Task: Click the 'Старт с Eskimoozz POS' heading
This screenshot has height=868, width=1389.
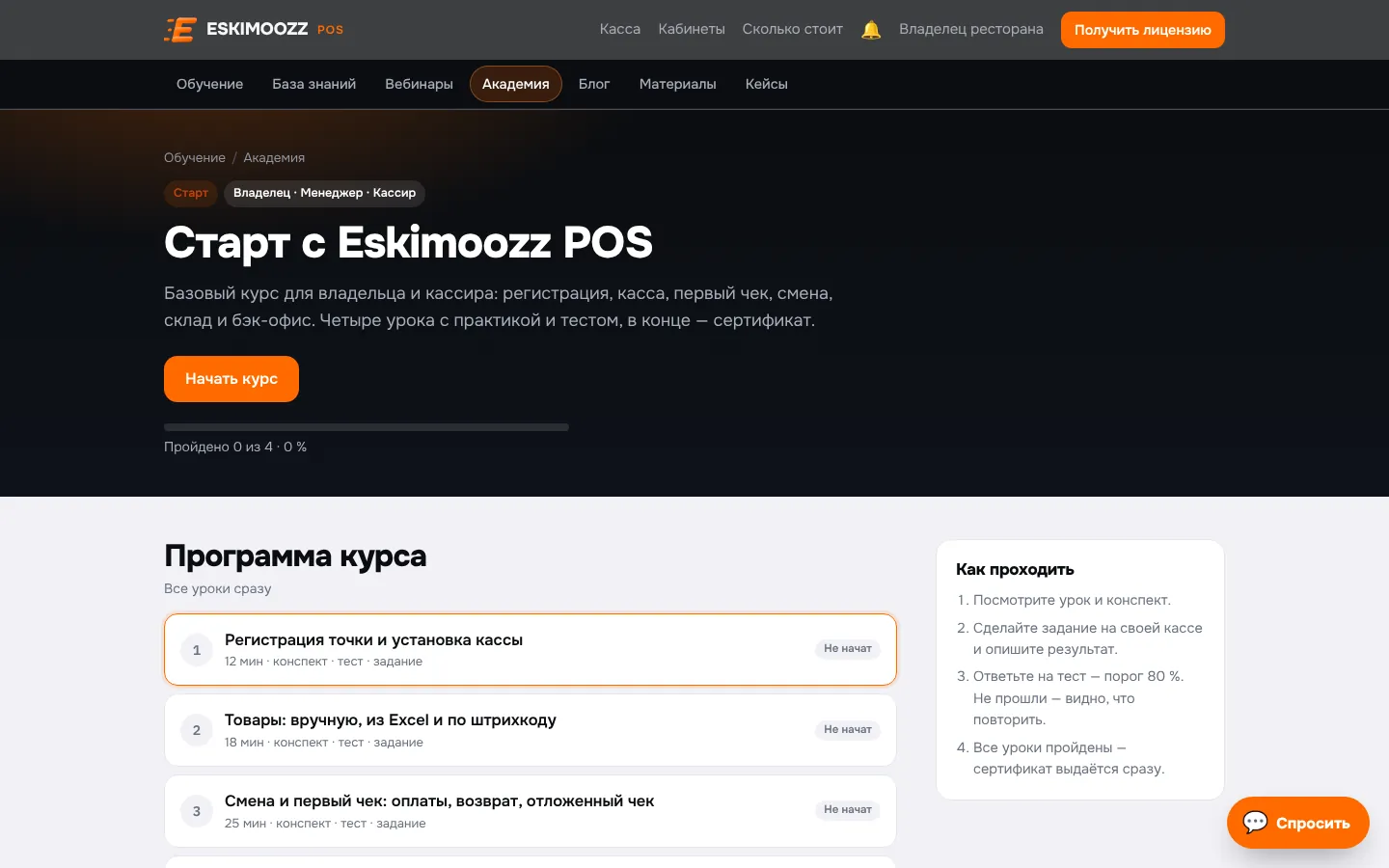Action: click(408, 242)
